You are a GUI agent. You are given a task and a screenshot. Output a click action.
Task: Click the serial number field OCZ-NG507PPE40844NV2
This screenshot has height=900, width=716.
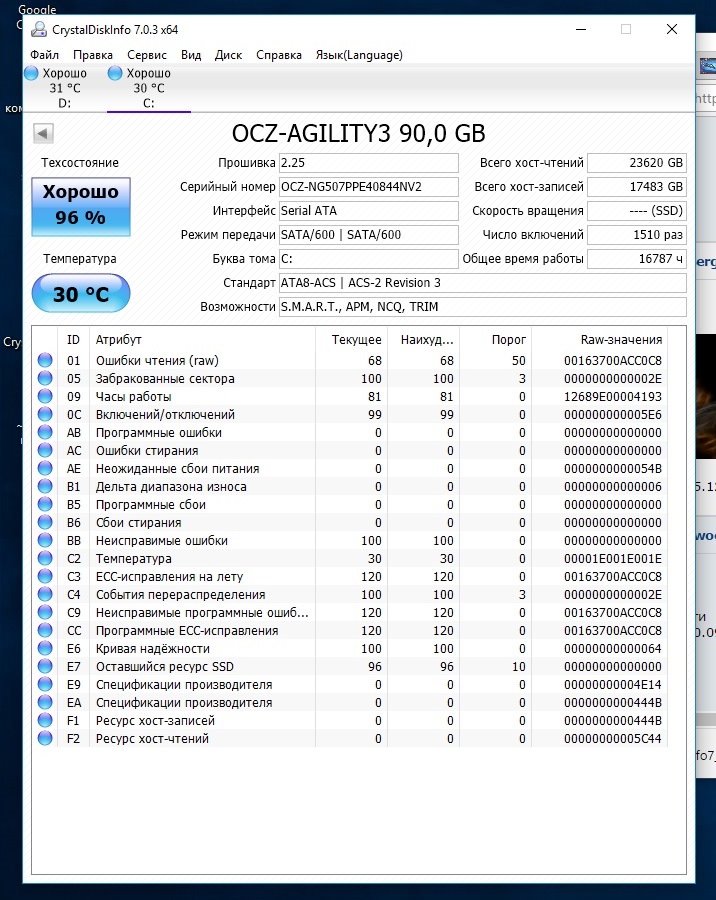[369, 187]
